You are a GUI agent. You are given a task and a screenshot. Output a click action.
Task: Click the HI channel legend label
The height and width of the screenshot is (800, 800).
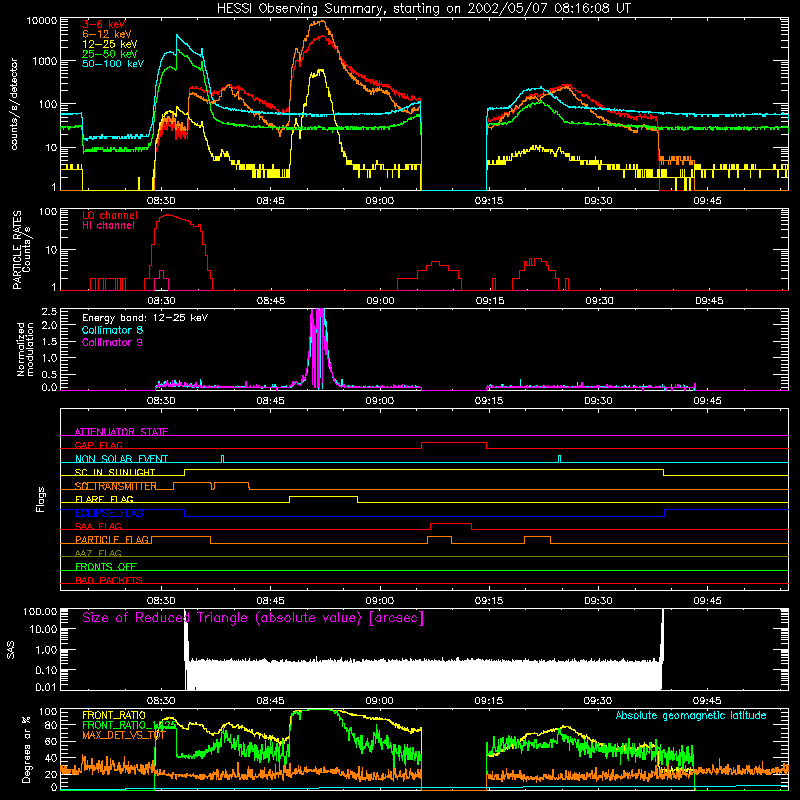pos(108,226)
